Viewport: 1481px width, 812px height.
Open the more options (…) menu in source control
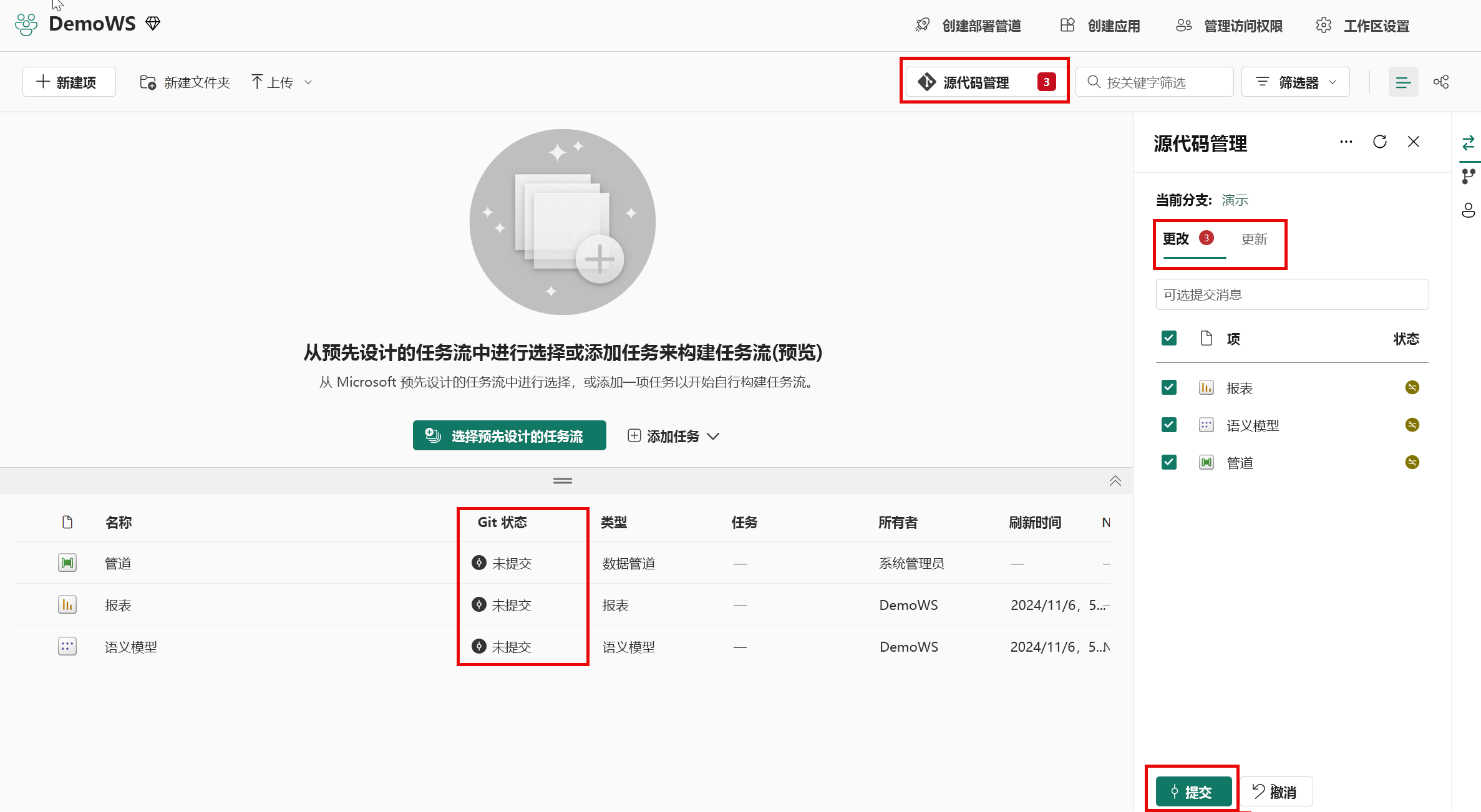(1346, 142)
